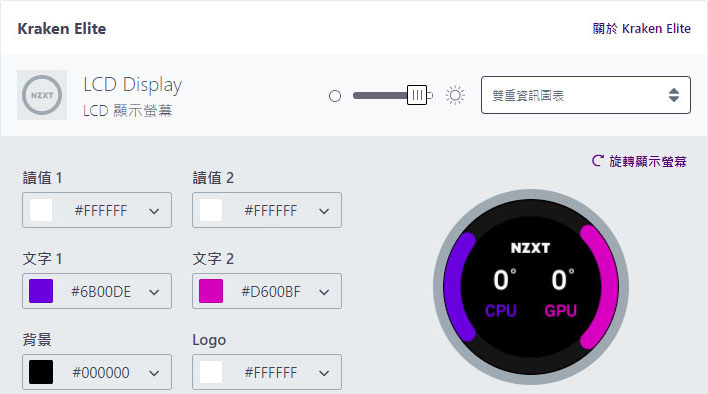The width and height of the screenshot is (708, 394).
Task: Click the high brightness sun icon
Action: (455, 95)
